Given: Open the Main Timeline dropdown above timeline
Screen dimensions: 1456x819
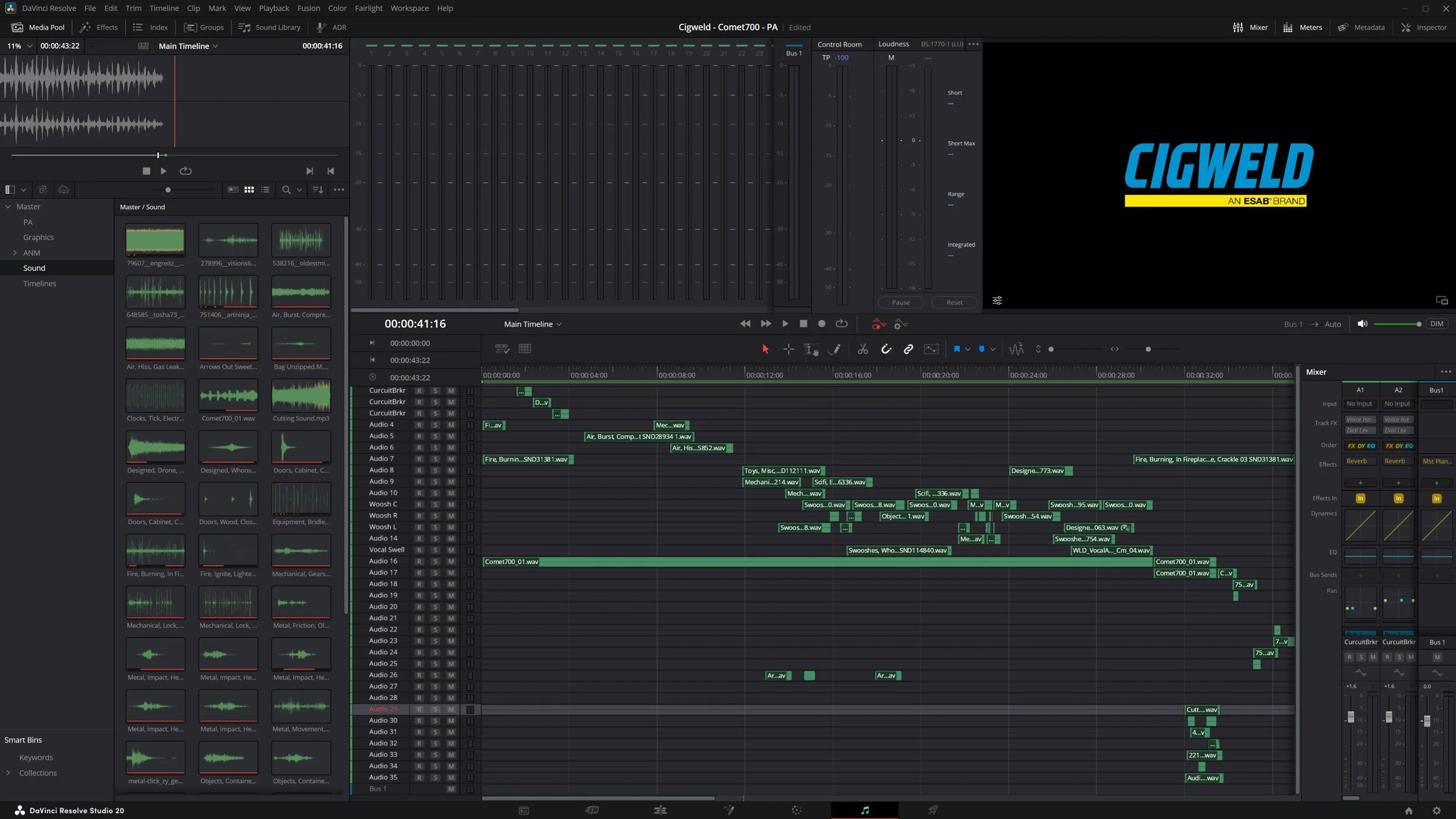Looking at the screenshot, I should [x=532, y=324].
